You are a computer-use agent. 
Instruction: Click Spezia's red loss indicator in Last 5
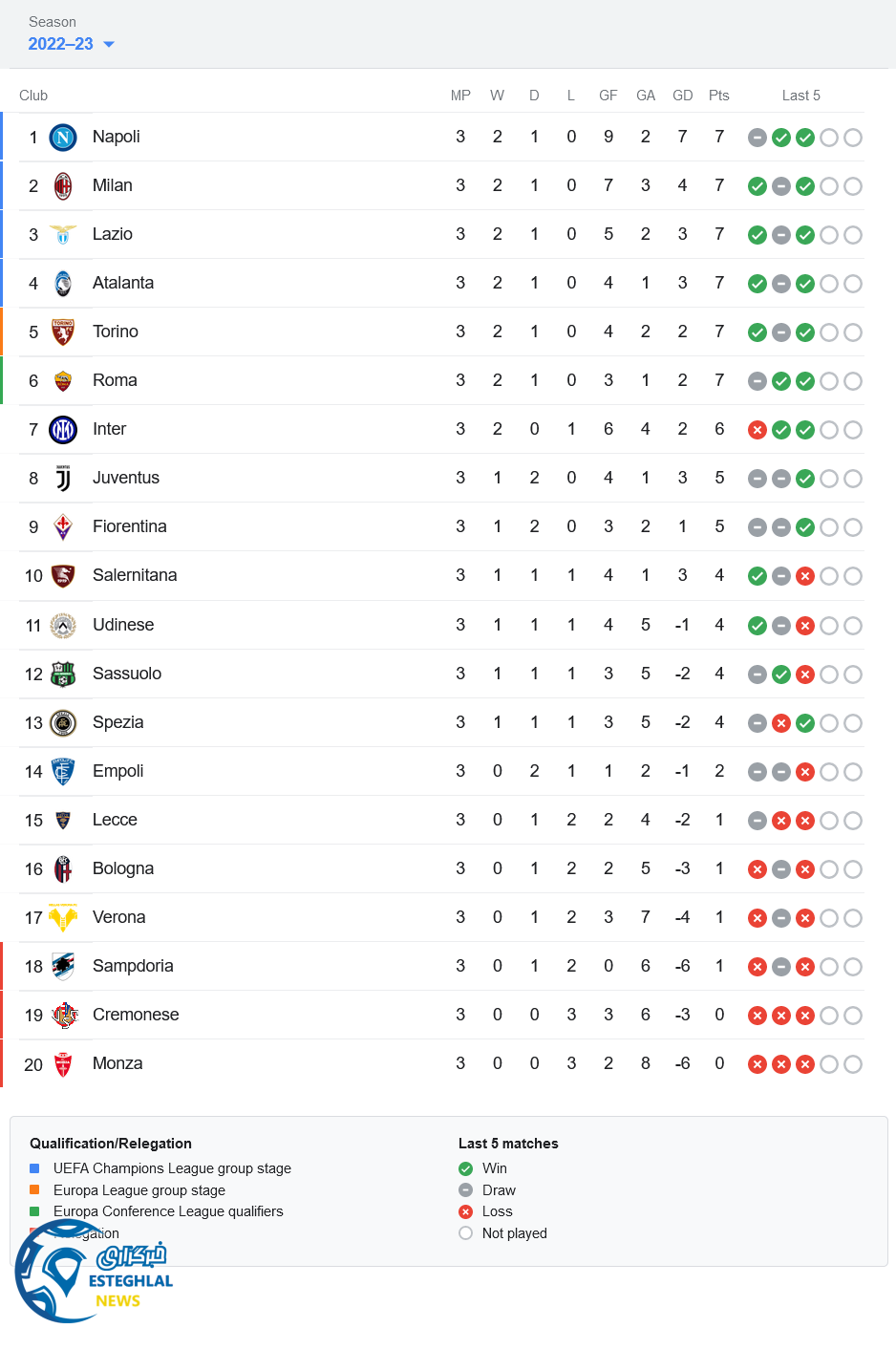click(781, 723)
